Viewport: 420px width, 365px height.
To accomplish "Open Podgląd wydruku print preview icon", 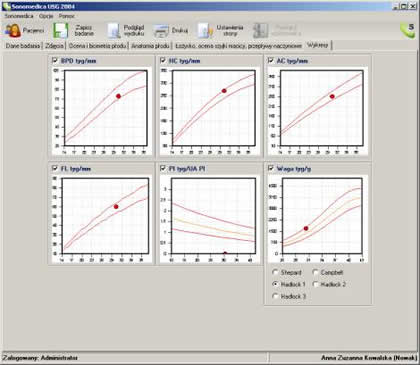I will point(114,31).
